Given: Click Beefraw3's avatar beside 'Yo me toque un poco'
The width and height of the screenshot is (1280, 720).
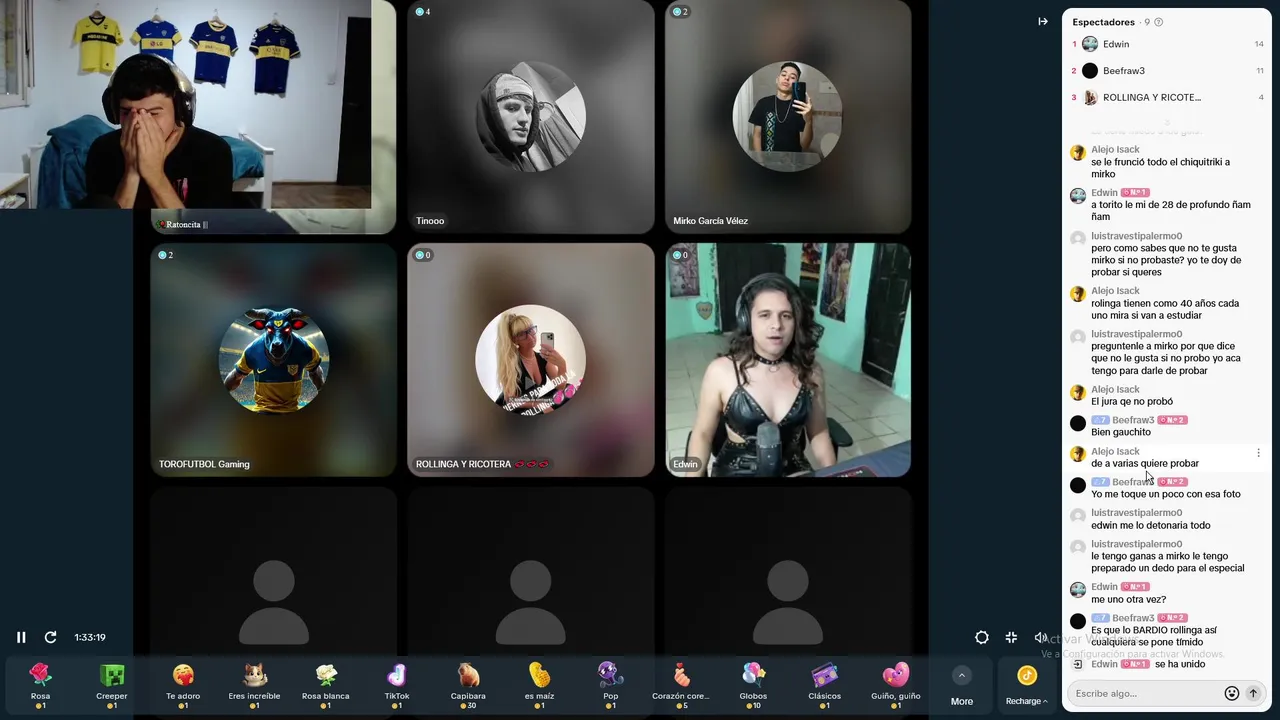Looking at the screenshot, I should point(1078,485).
